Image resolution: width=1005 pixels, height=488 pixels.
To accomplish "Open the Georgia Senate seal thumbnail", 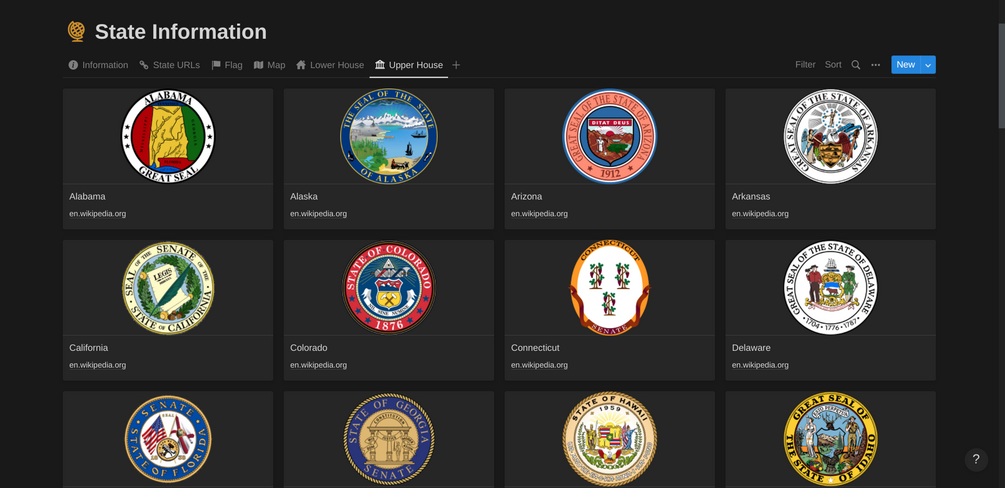I will click(389, 439).
